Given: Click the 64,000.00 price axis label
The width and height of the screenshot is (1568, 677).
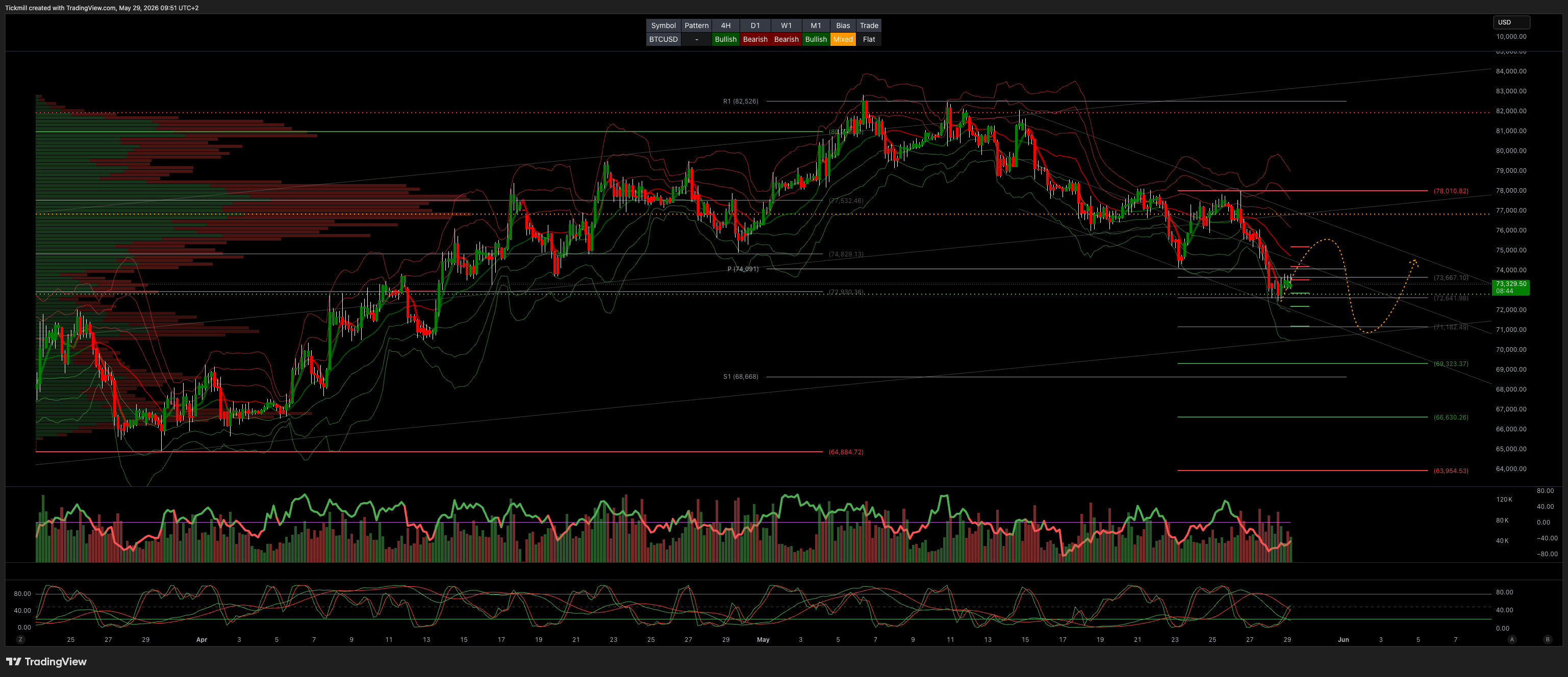Looking at the screenshot, I should 1511,468.
